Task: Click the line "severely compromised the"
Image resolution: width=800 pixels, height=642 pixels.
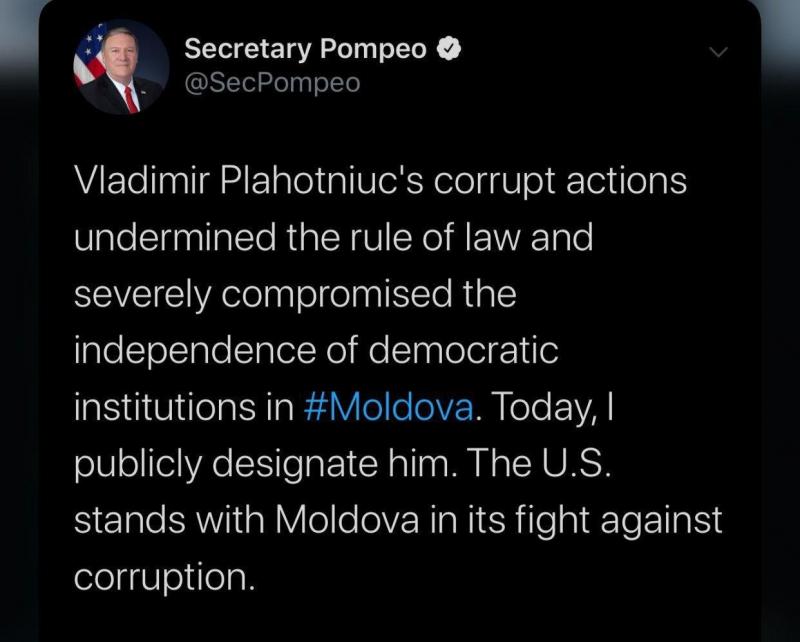Action: click(295, 295)
